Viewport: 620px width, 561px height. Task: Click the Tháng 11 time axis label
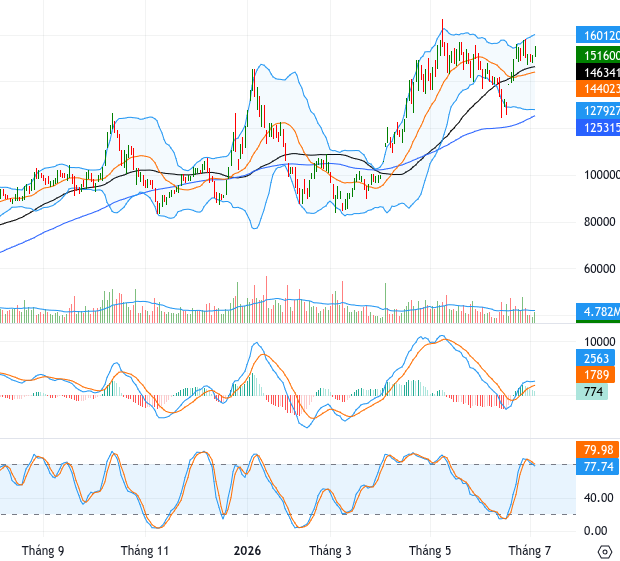point(145,550)
